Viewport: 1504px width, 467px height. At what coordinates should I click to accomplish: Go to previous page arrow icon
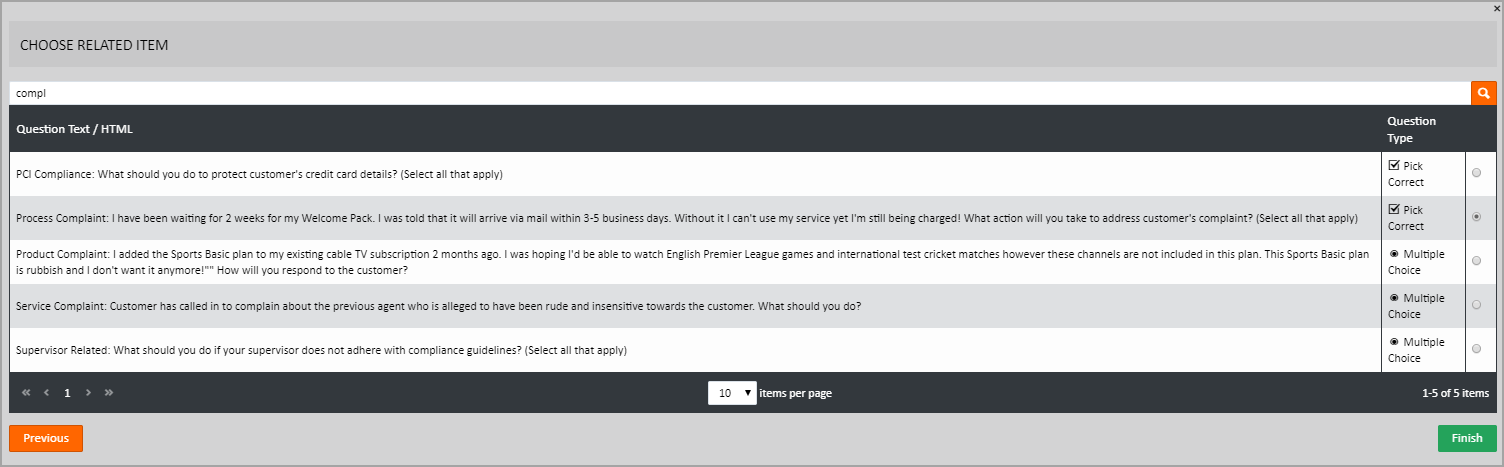[46, 393]
